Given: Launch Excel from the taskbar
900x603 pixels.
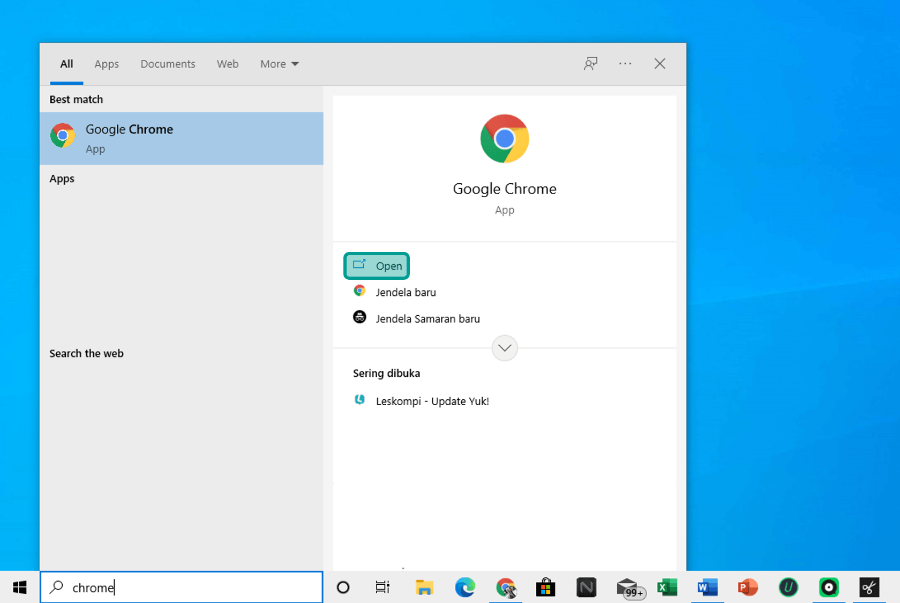Looking at the screenshot, I should tap(667, 588).
